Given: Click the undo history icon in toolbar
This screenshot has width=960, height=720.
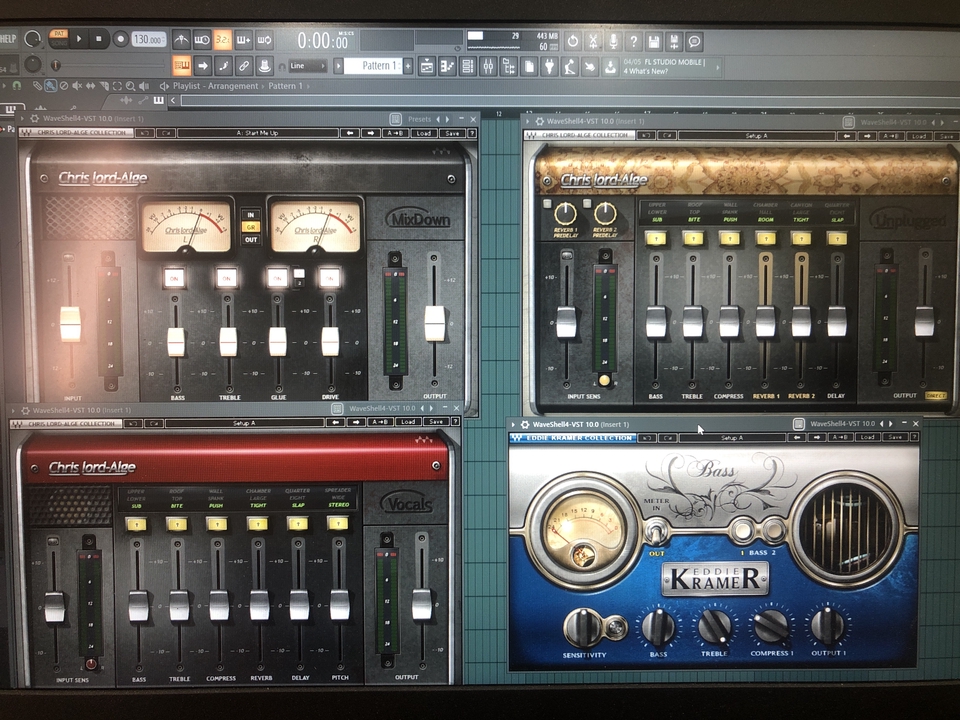Looking at the screenshot, I should coord(572,42).
